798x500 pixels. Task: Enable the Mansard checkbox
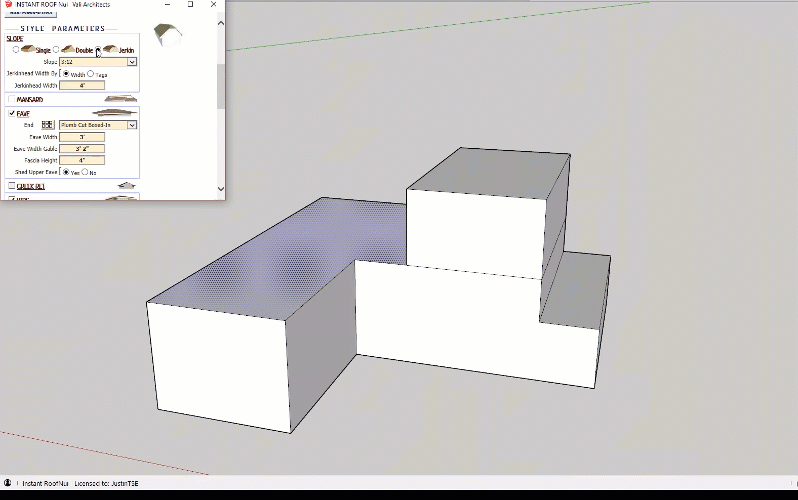coord(11,99)
